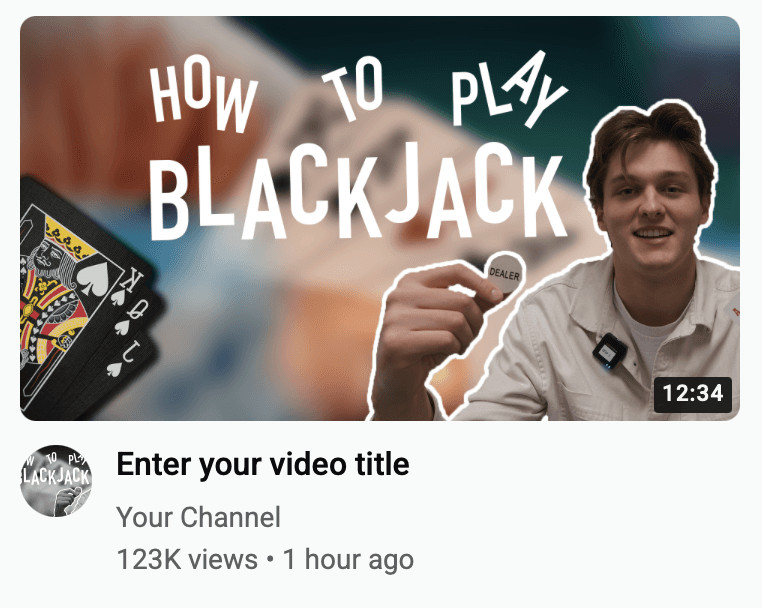Image resolution: width=762 pixels, height=608 pixels.
Task: Click the 1 hour ago timestamp
Action: tap(348, 559)
